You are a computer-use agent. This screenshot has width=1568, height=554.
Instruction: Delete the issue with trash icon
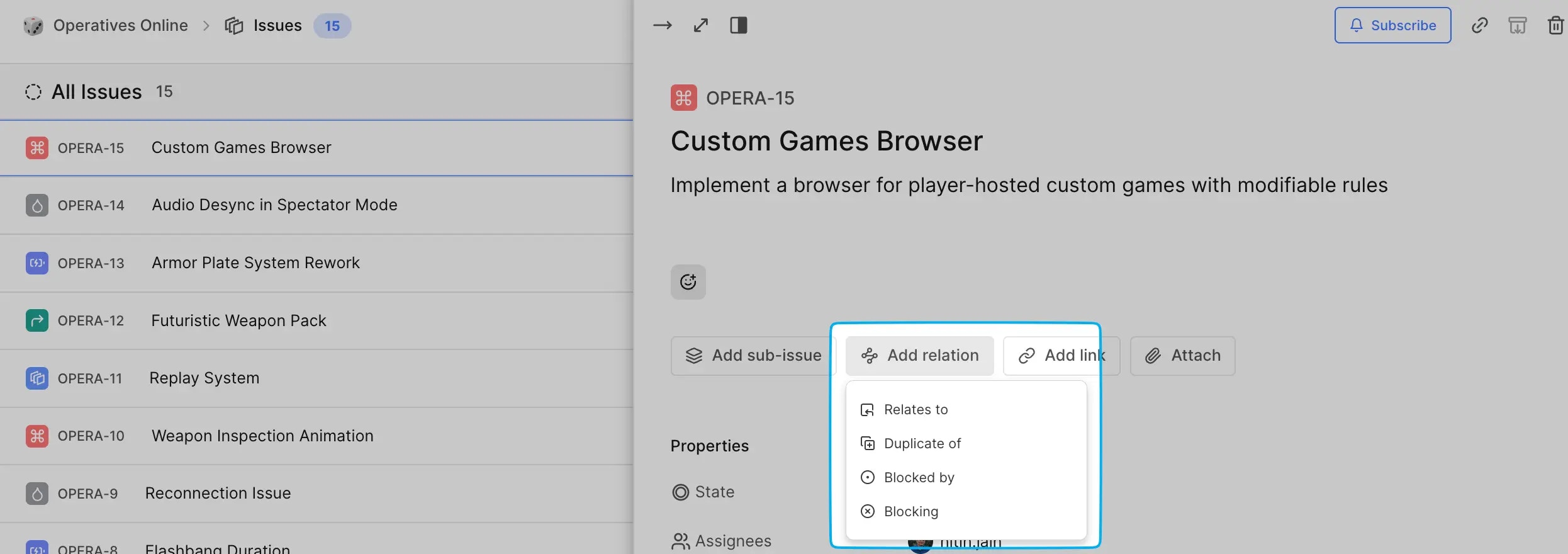[1555, 25]
